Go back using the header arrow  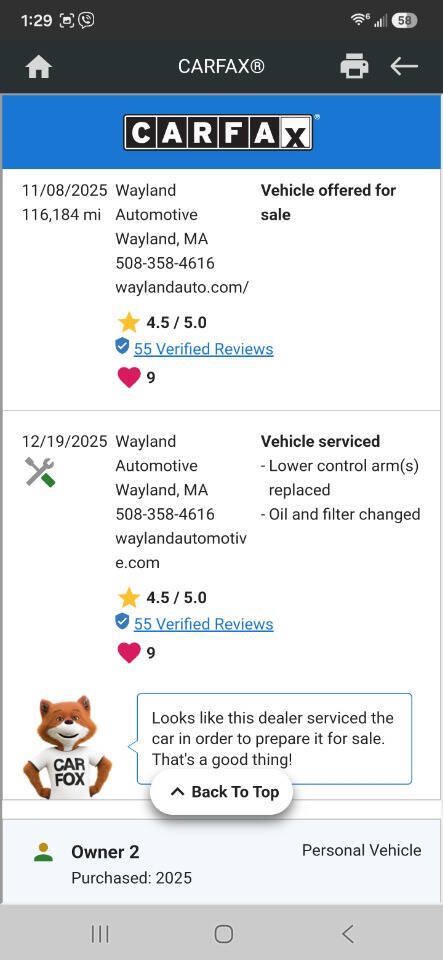404,66
